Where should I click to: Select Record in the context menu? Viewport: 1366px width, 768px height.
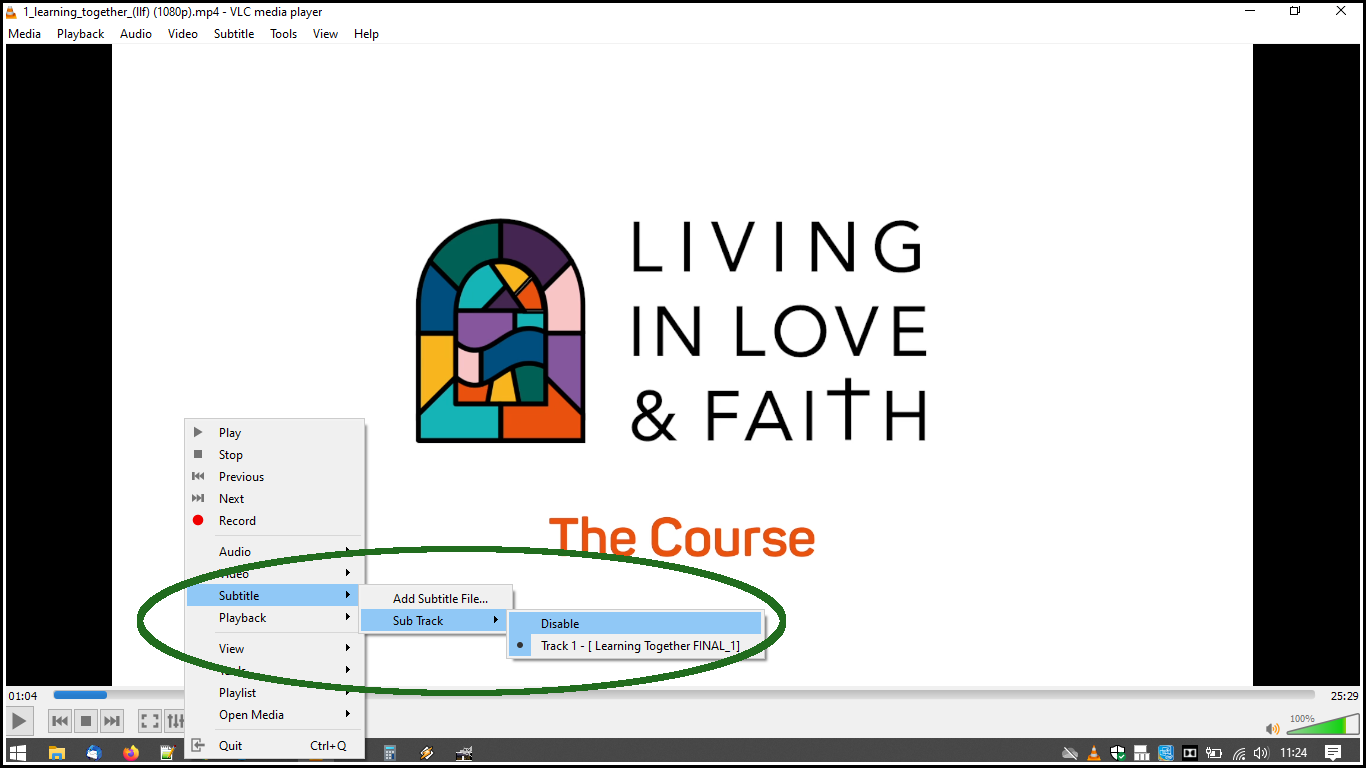pyautogui.click(x=275, y=520)
